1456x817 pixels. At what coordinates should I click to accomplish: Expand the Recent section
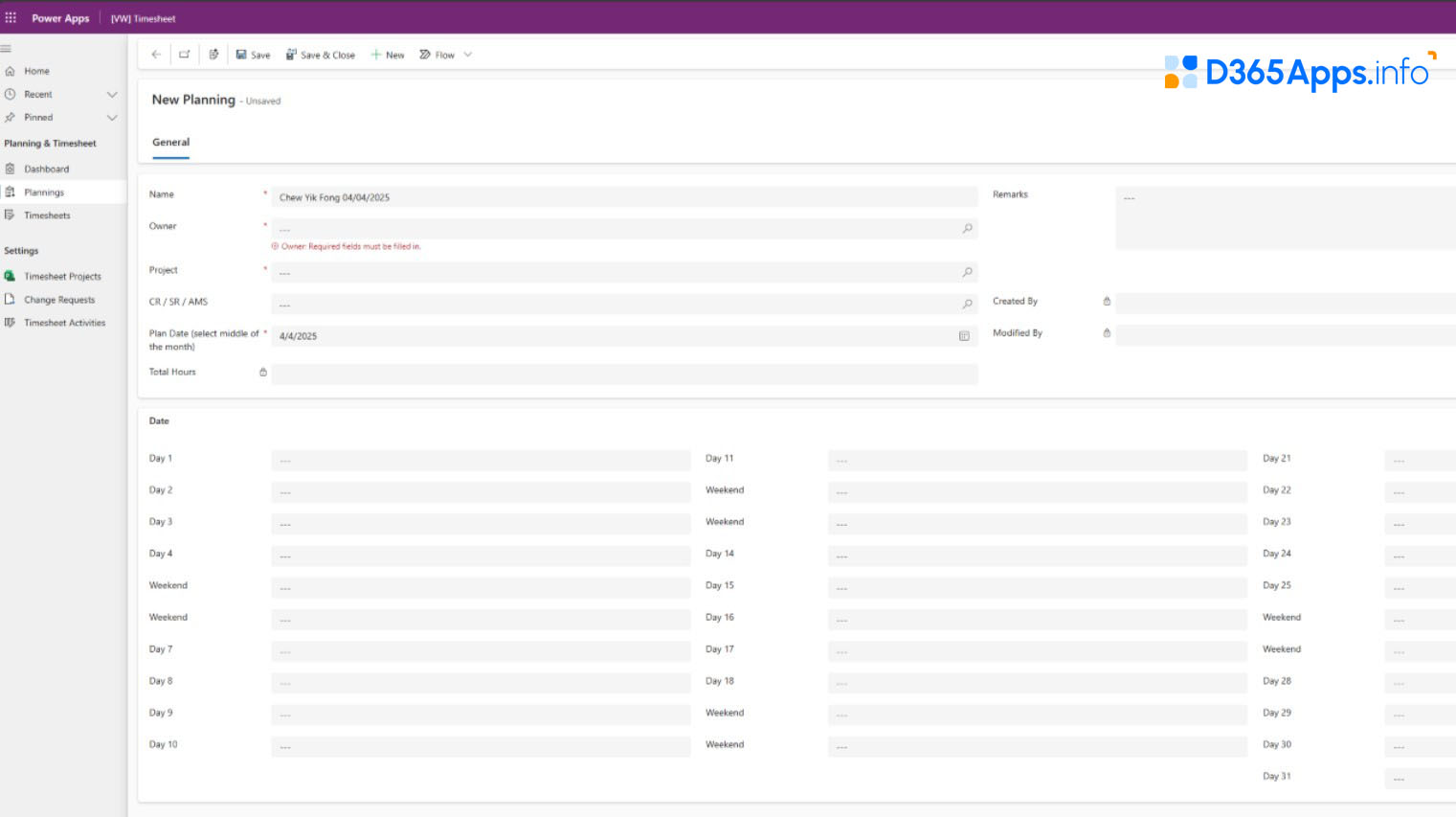click(x=112, y=94)
